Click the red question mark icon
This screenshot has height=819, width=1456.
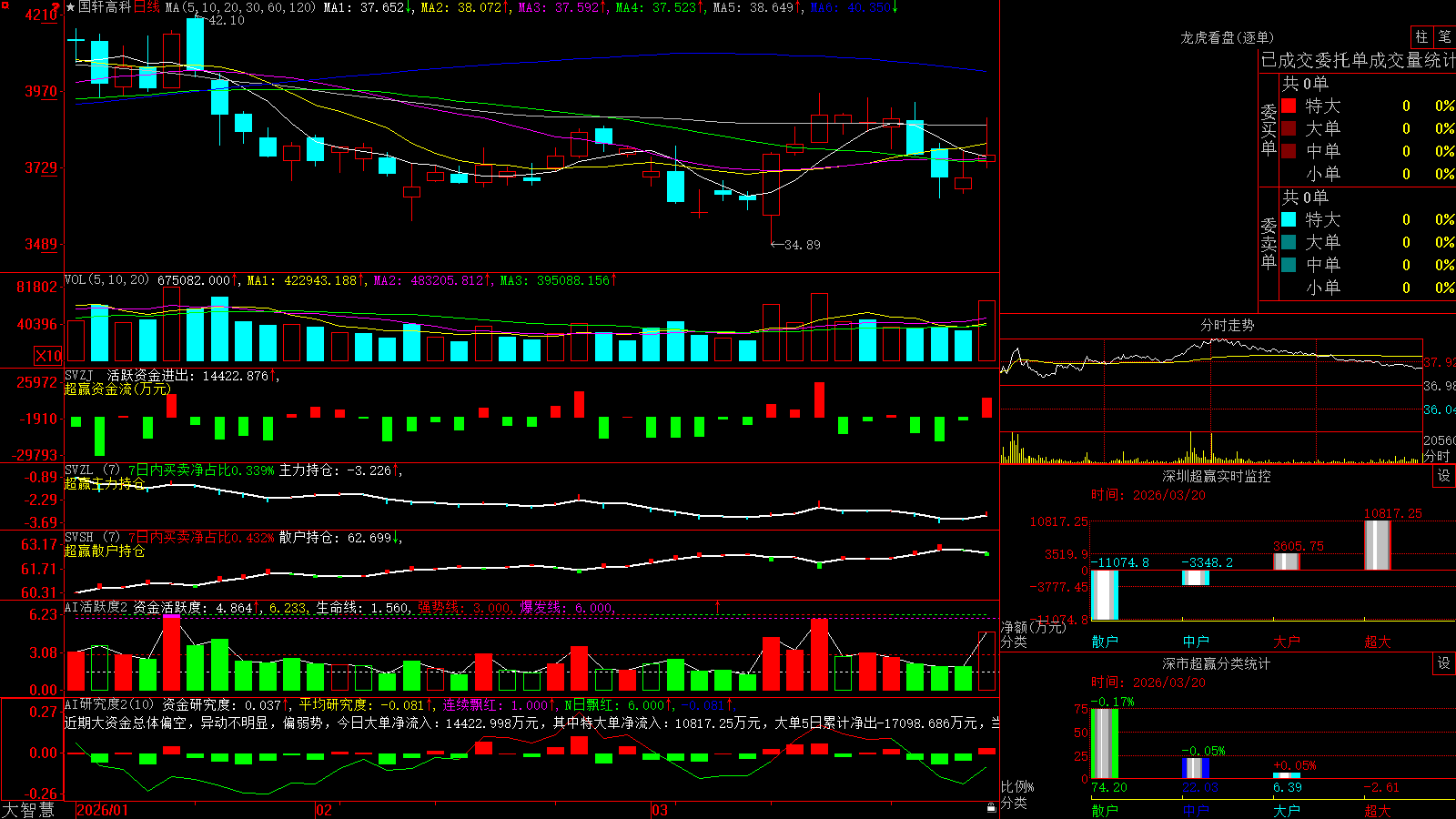56,7
